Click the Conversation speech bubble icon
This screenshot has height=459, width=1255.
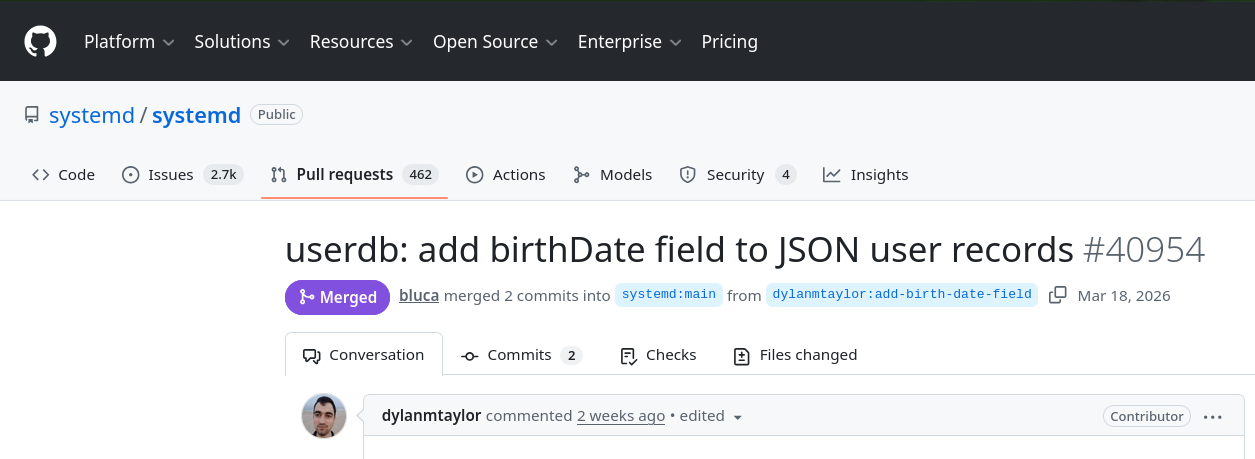[x=311, y=356]
